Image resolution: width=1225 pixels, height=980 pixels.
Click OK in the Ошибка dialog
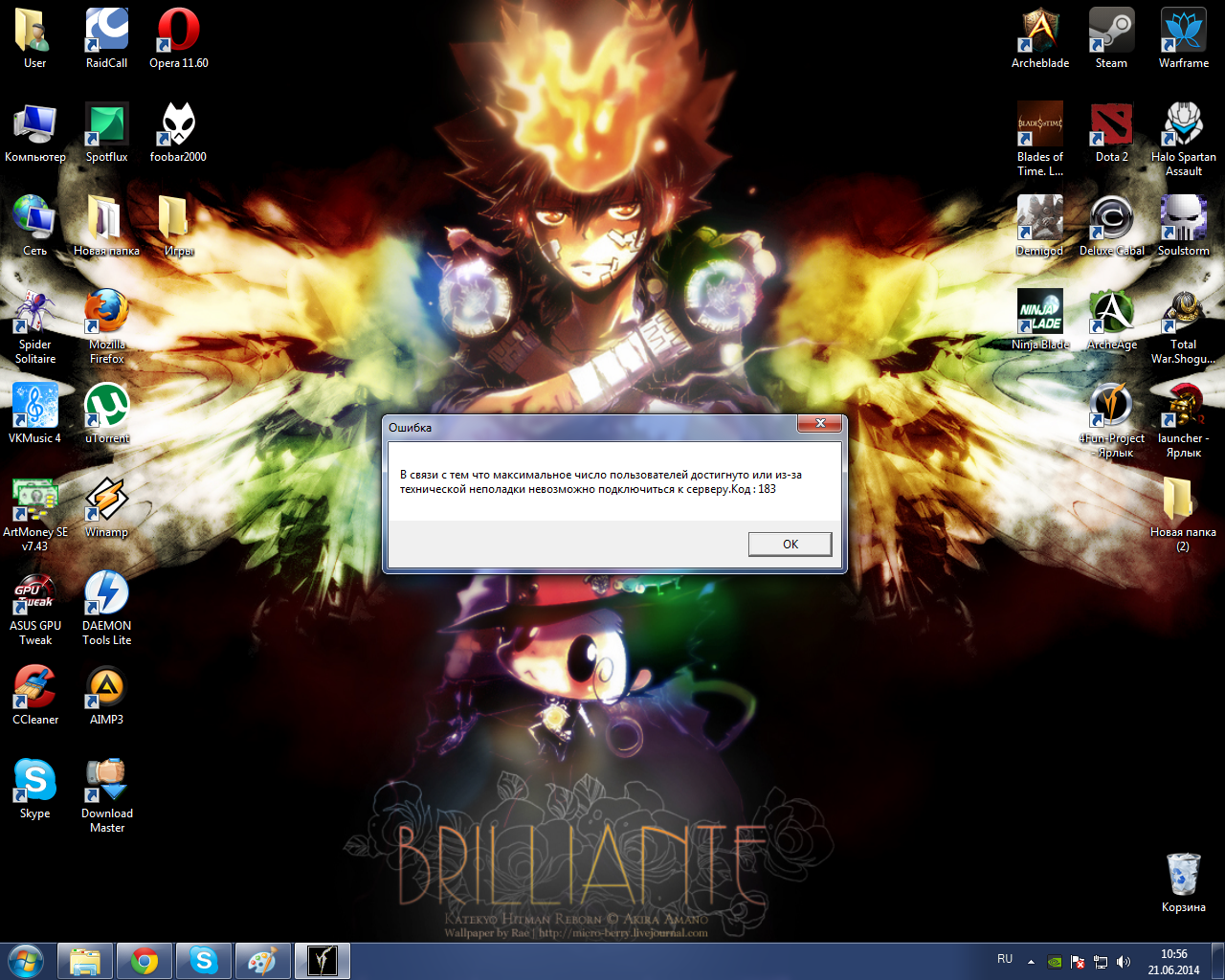click(x=790, y=544)
